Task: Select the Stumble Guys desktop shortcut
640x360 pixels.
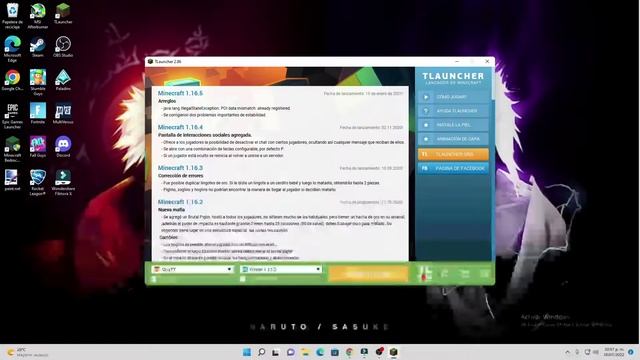Action: tap(38, 82)
